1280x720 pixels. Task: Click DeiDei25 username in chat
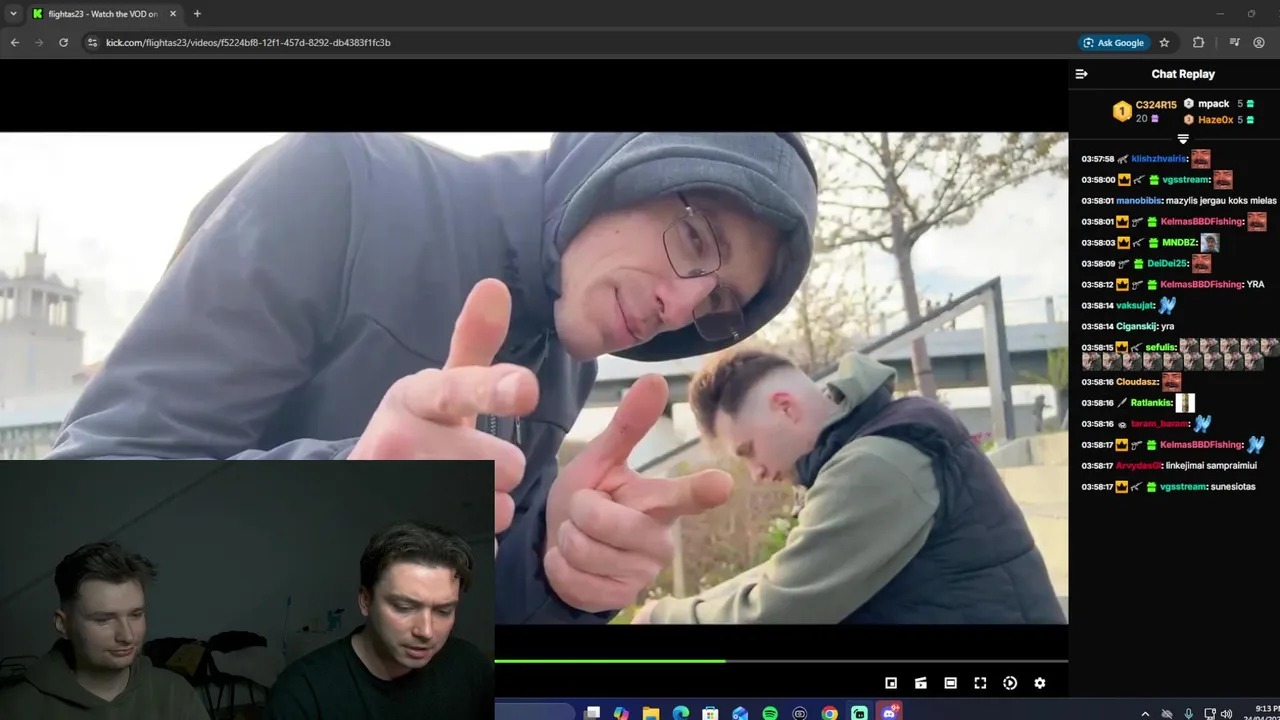pyautogui.click(x=1167, y=264)
